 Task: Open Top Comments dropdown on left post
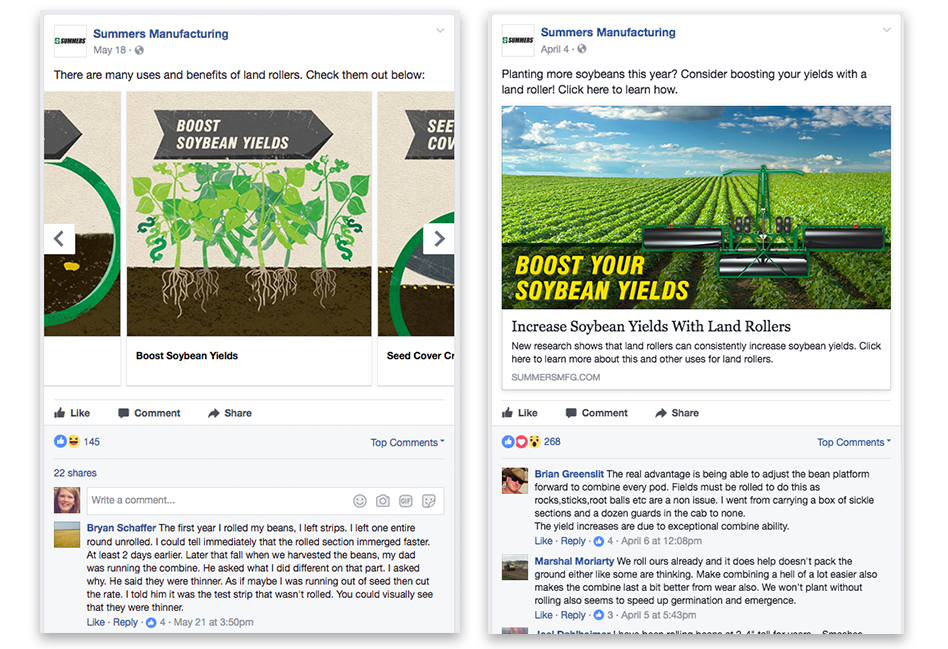pyautogui.click(x=407, y=443)
